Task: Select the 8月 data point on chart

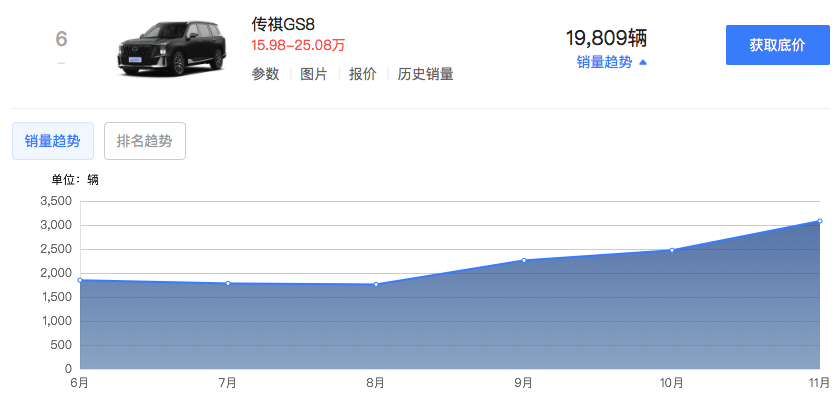Action: (376, 284)
